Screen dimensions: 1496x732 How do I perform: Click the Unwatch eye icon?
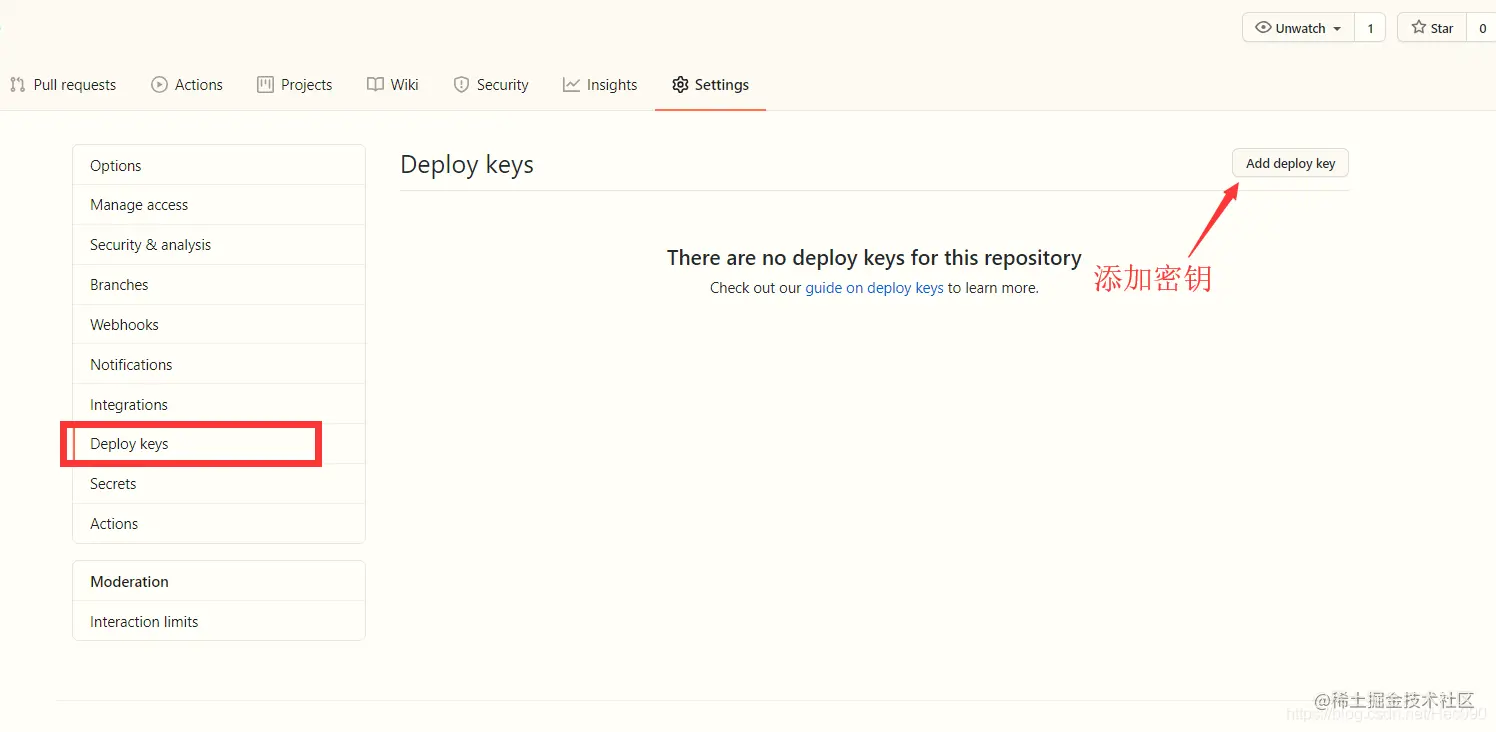1264,28
